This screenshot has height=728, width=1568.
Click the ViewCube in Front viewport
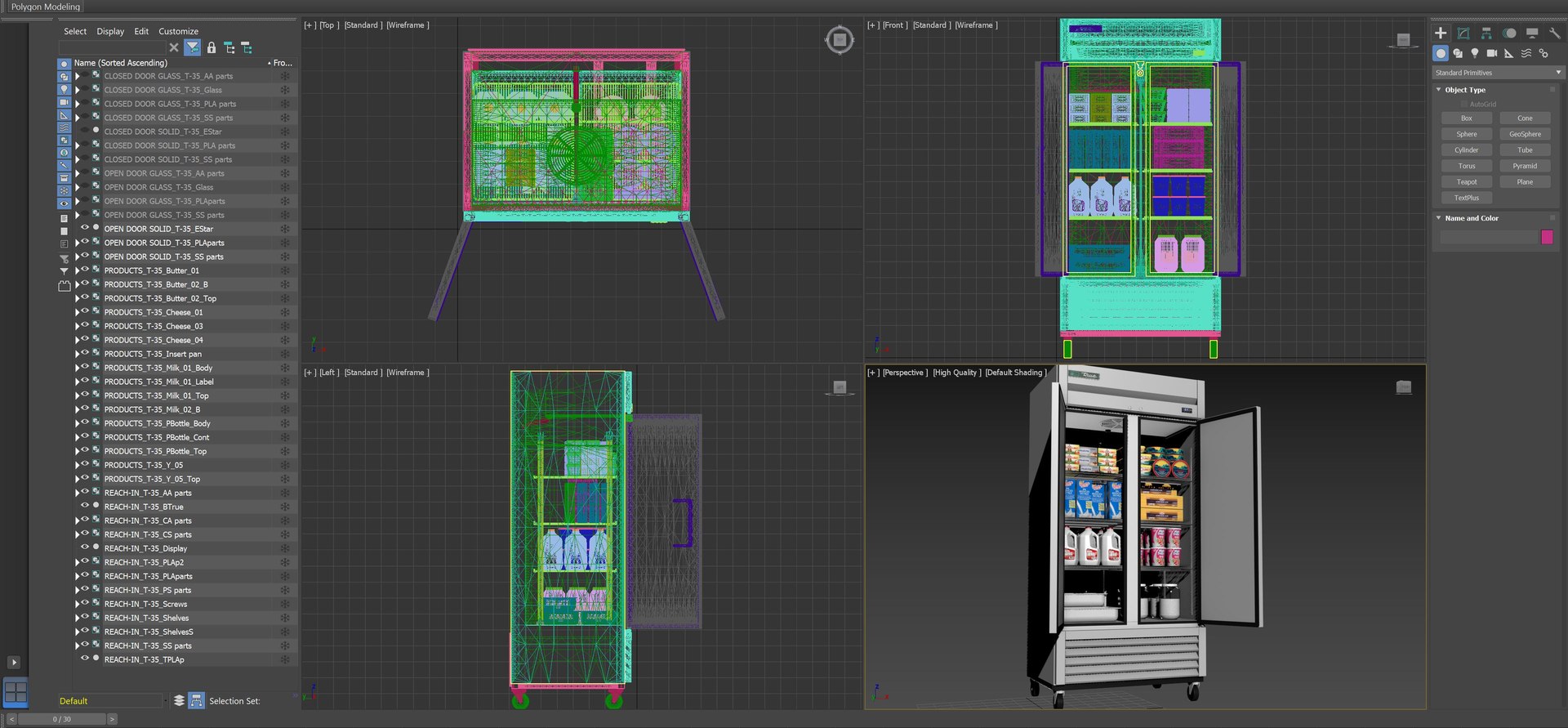point(1404,40)
